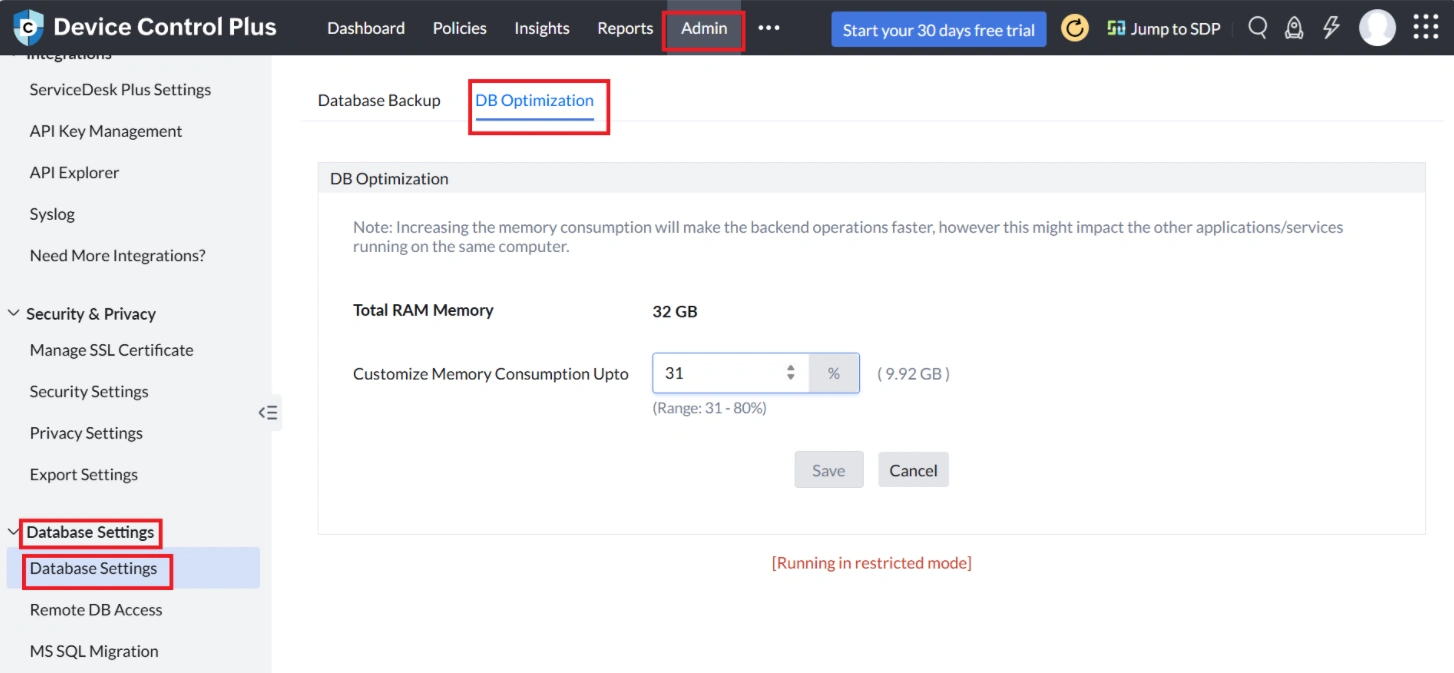Open Privacy Settings
1454x673 pixels.
86,433
